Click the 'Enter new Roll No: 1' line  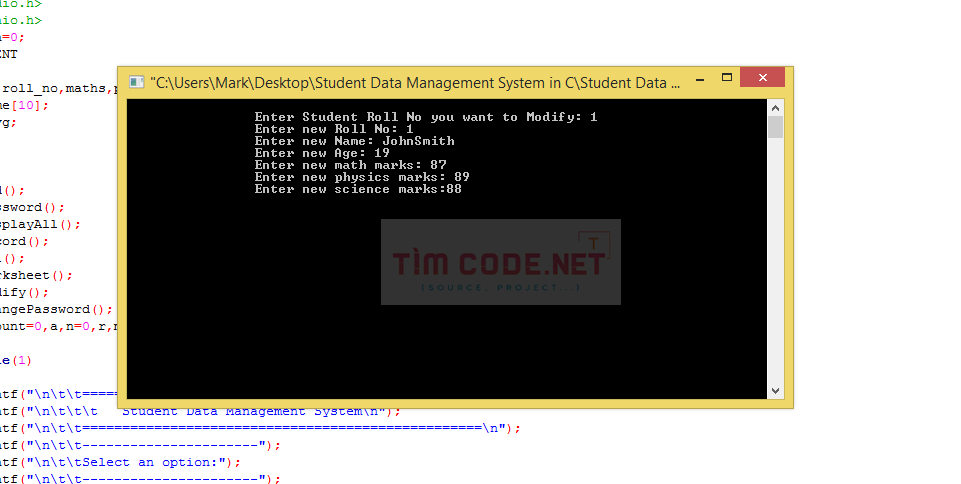334,129
